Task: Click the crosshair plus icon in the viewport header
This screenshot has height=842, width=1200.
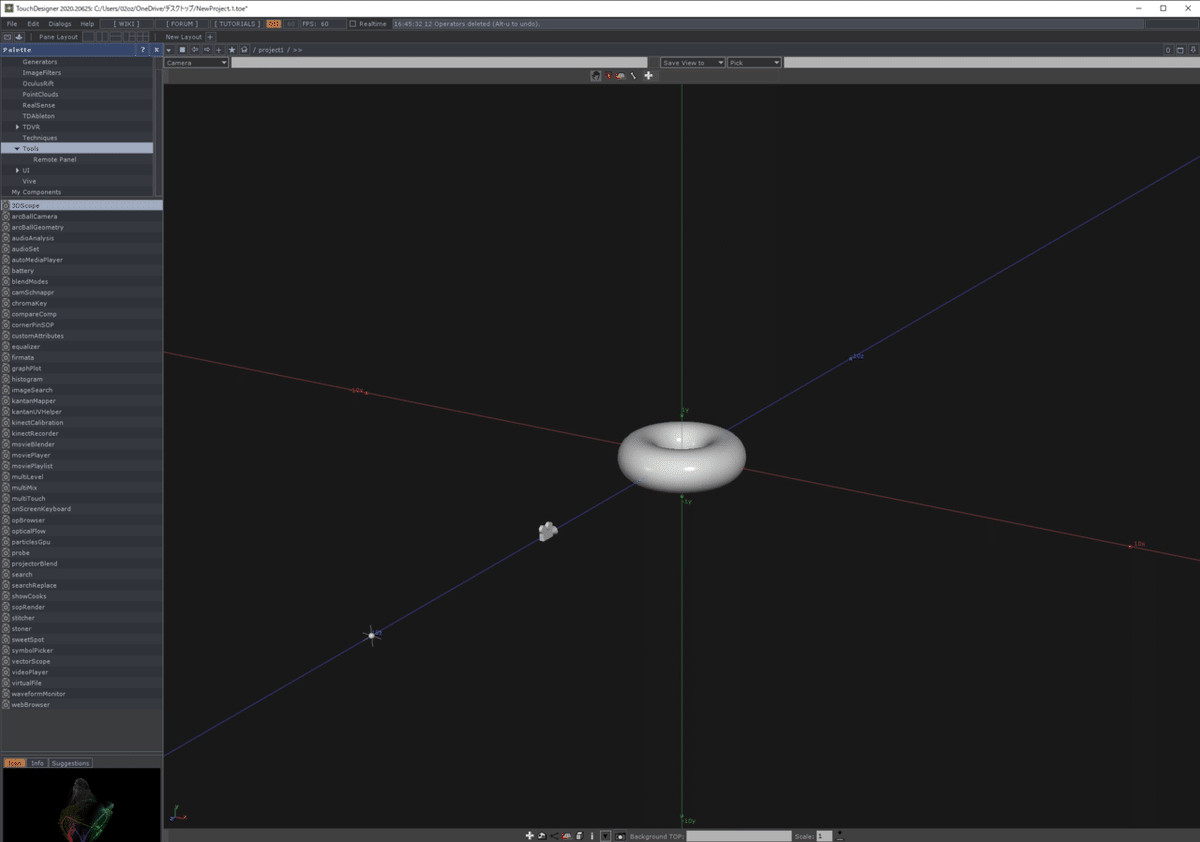Action: (x=648, y=75)
